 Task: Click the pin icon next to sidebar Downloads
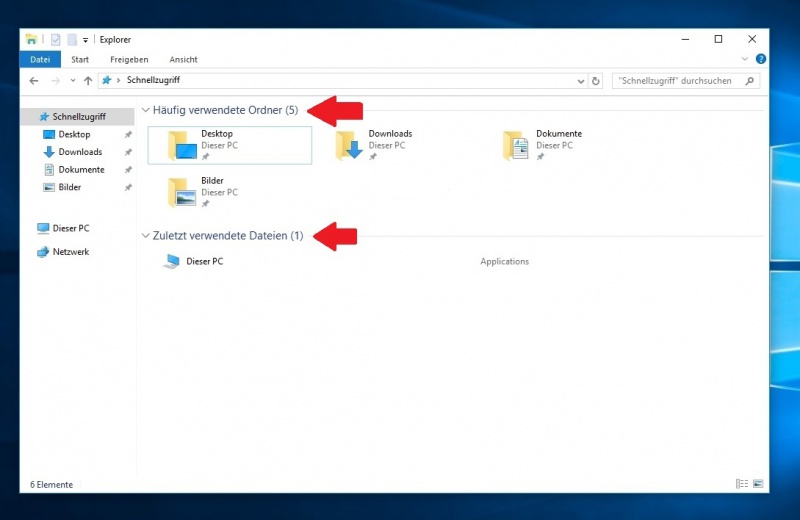point(128,152)
